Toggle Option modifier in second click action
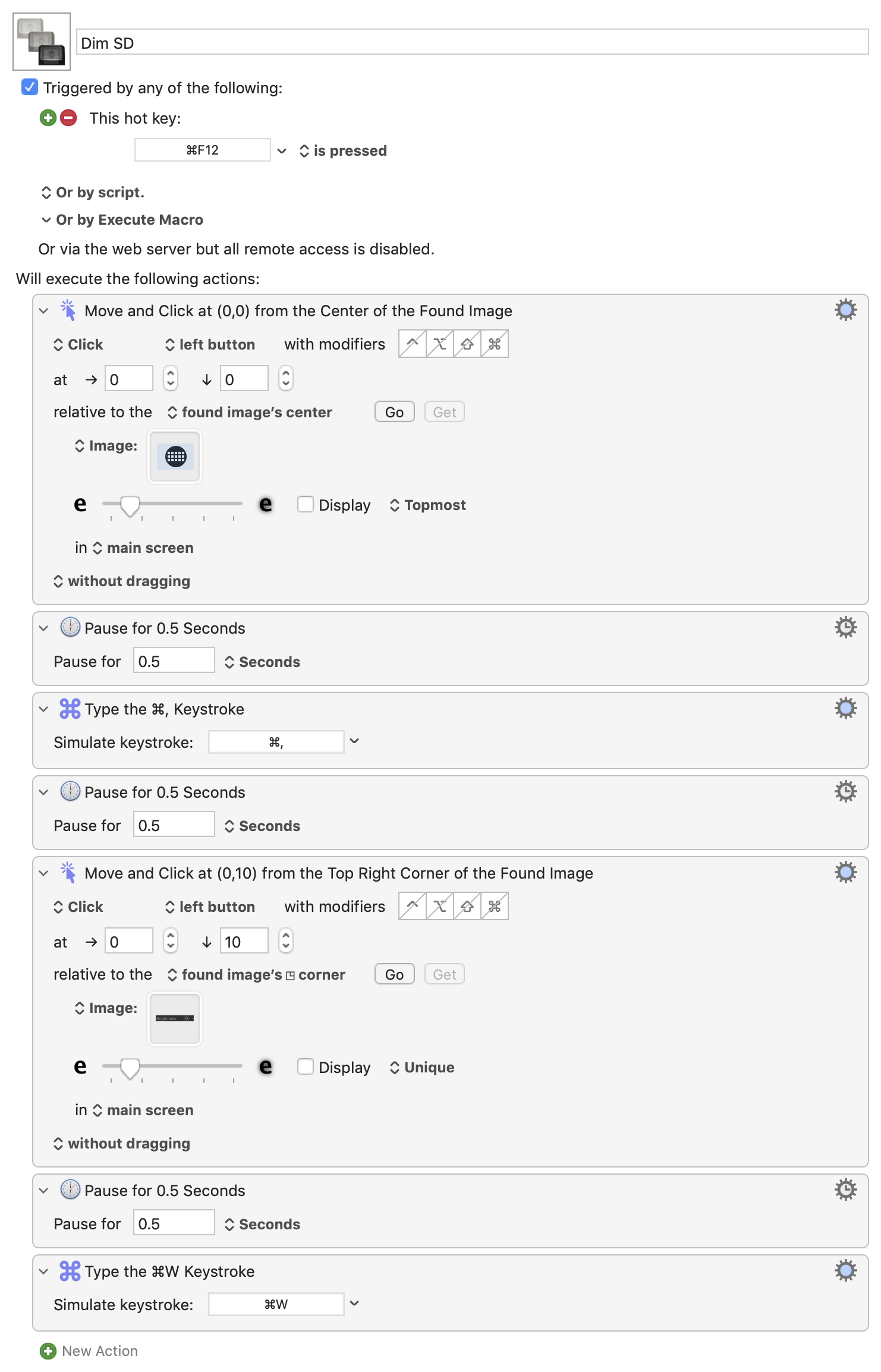Image resolution: width=881 pixels, height=1372 pixels. pyautogui.click(x=440, y=906)
